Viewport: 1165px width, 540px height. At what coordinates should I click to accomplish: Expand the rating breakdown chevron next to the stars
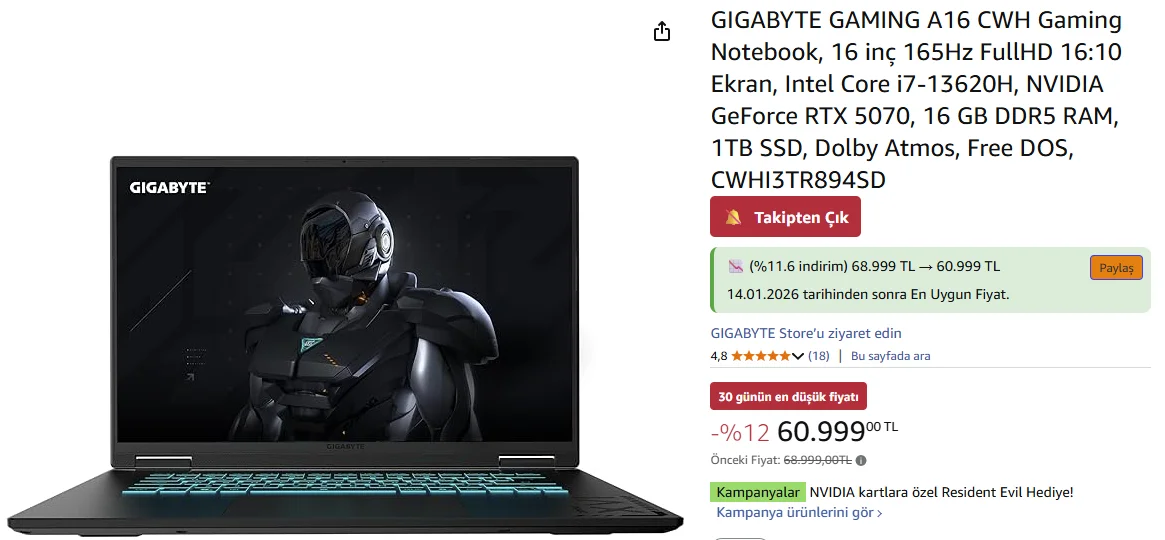pos(798,357)
